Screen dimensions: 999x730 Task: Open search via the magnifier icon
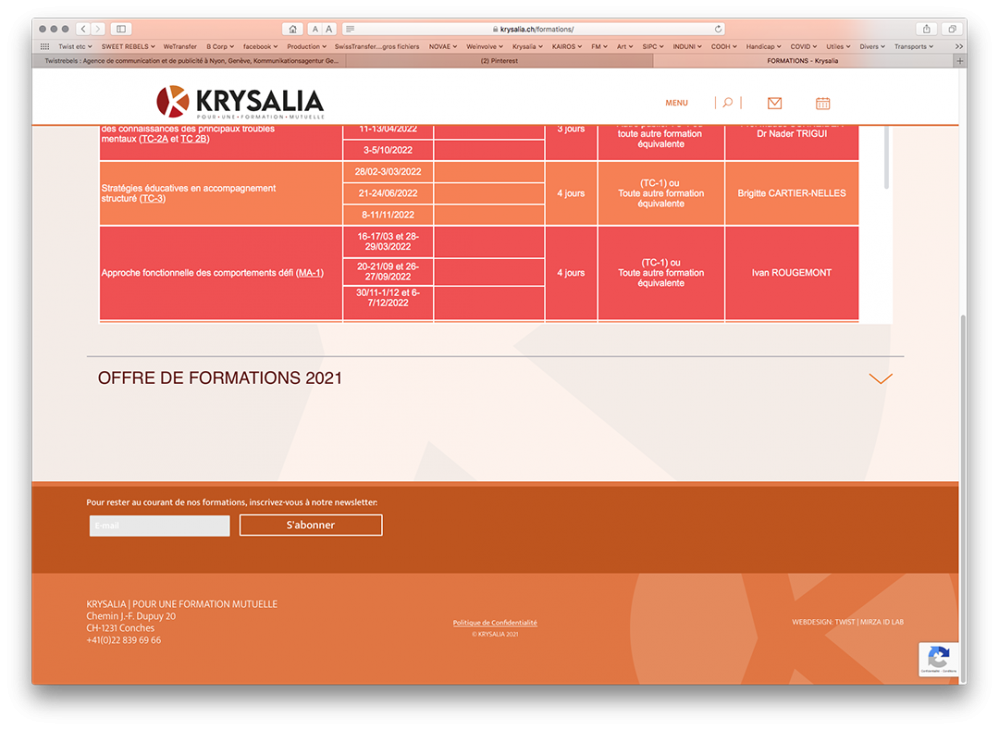click(727, 102)
